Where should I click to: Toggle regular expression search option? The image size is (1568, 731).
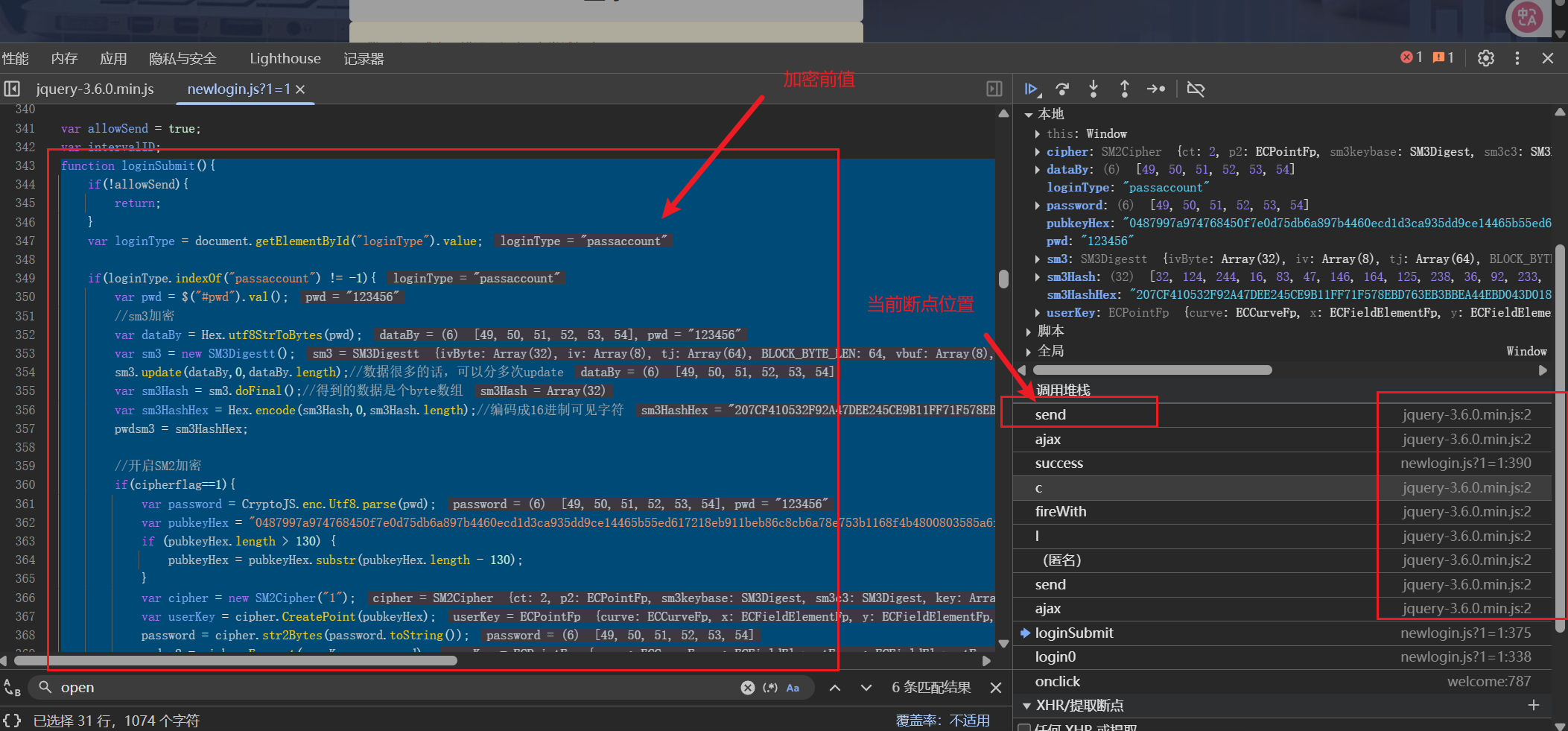770,688
